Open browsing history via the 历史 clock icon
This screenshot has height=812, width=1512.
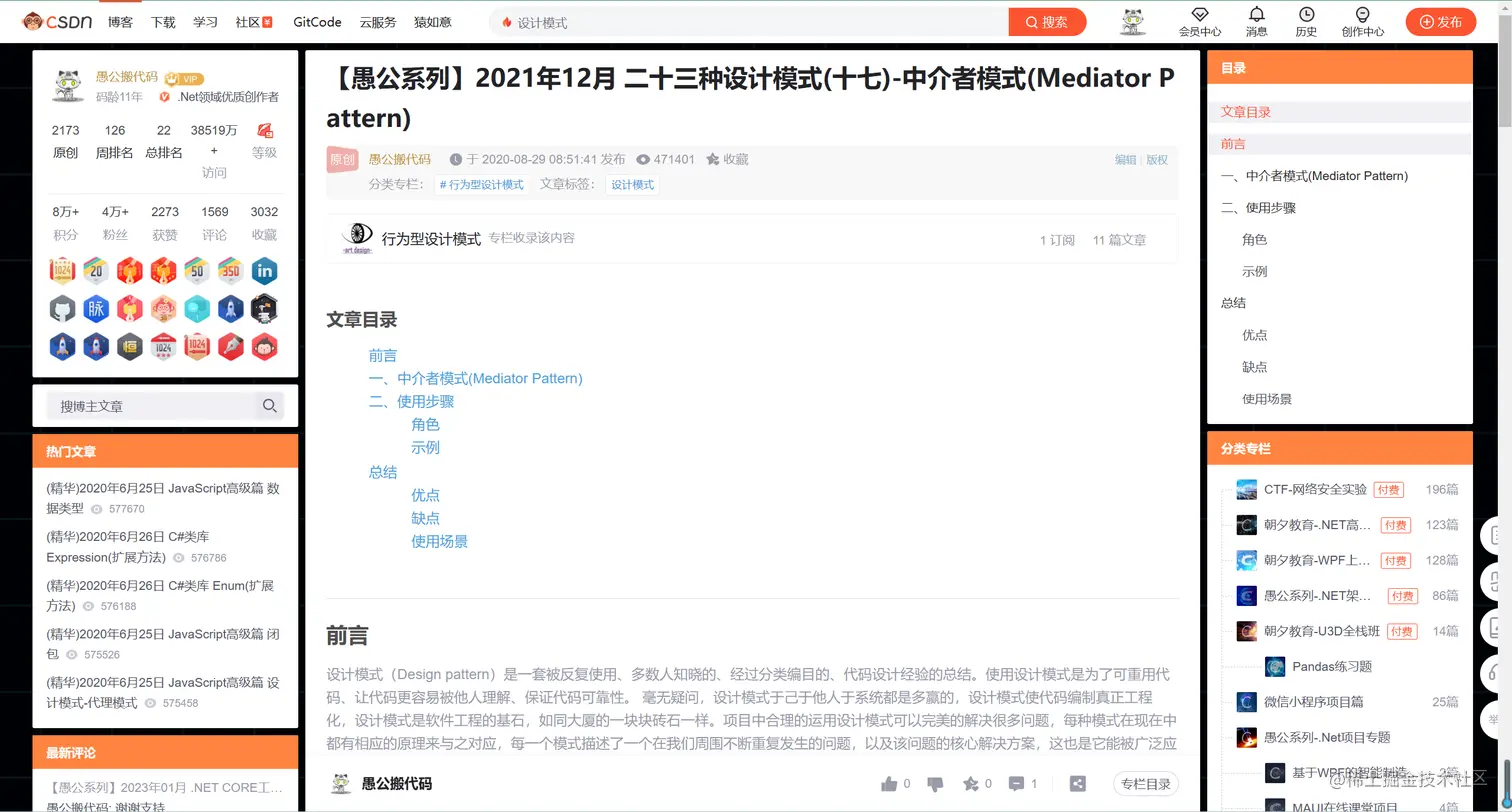pos(1306,22)
